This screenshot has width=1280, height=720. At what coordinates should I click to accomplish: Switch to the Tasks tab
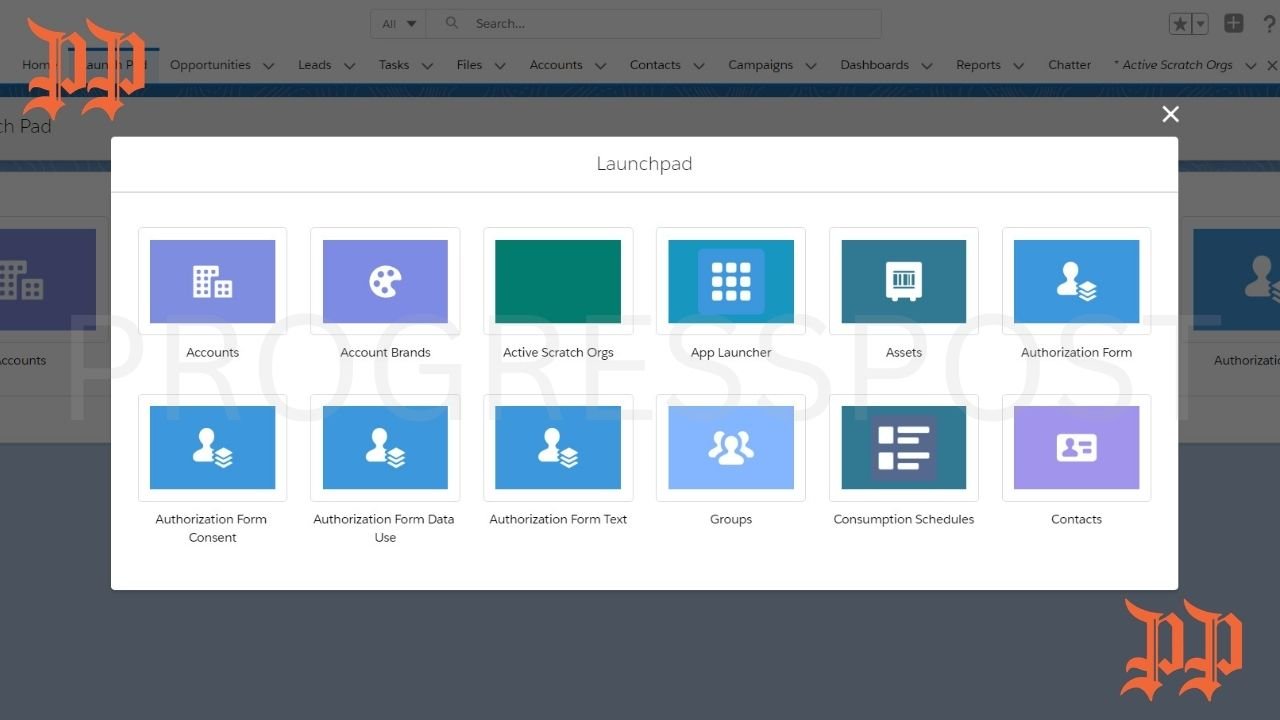click(x=394, y=65)
